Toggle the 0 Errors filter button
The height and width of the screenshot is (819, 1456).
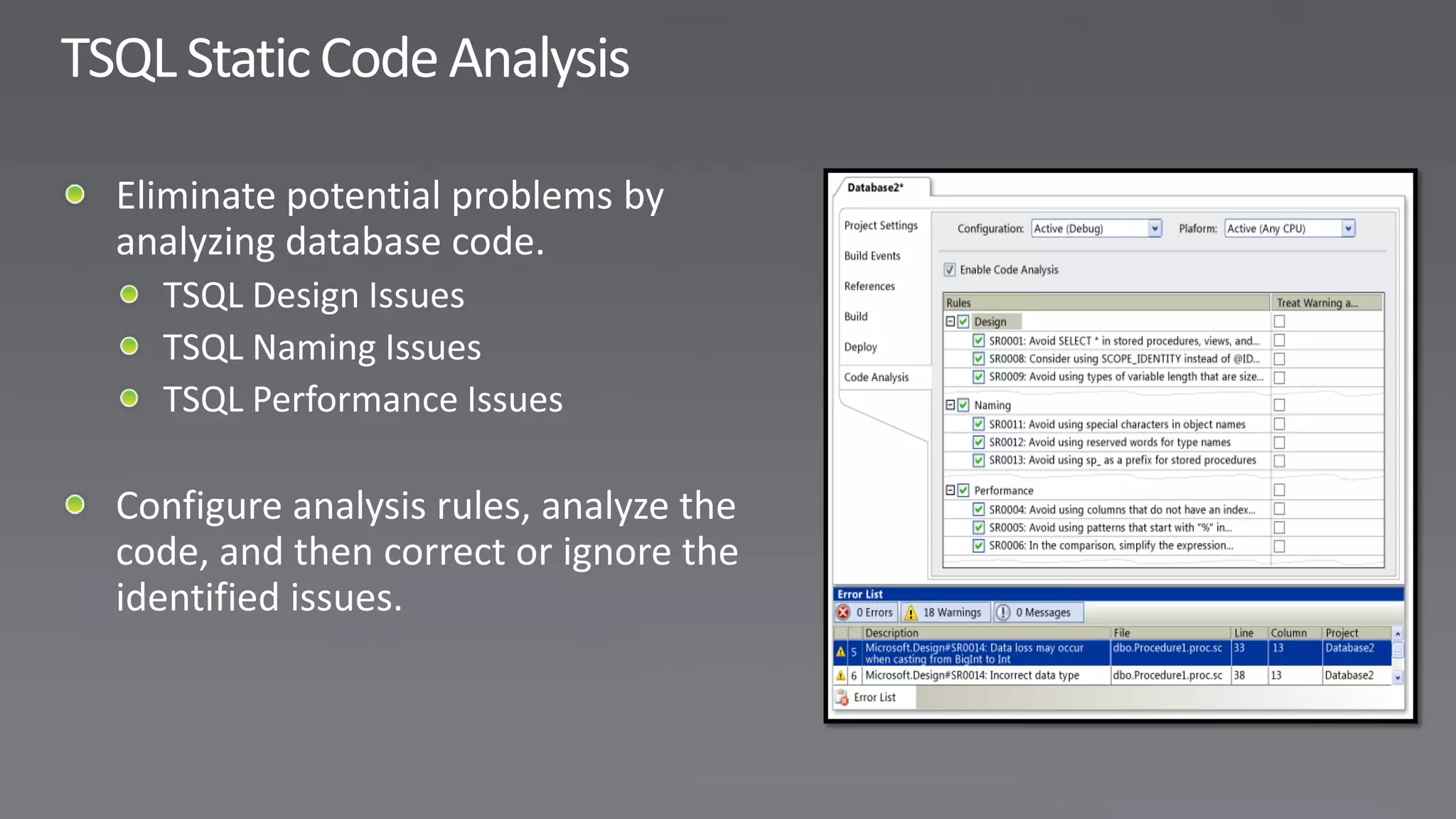[x=866, y=612]
